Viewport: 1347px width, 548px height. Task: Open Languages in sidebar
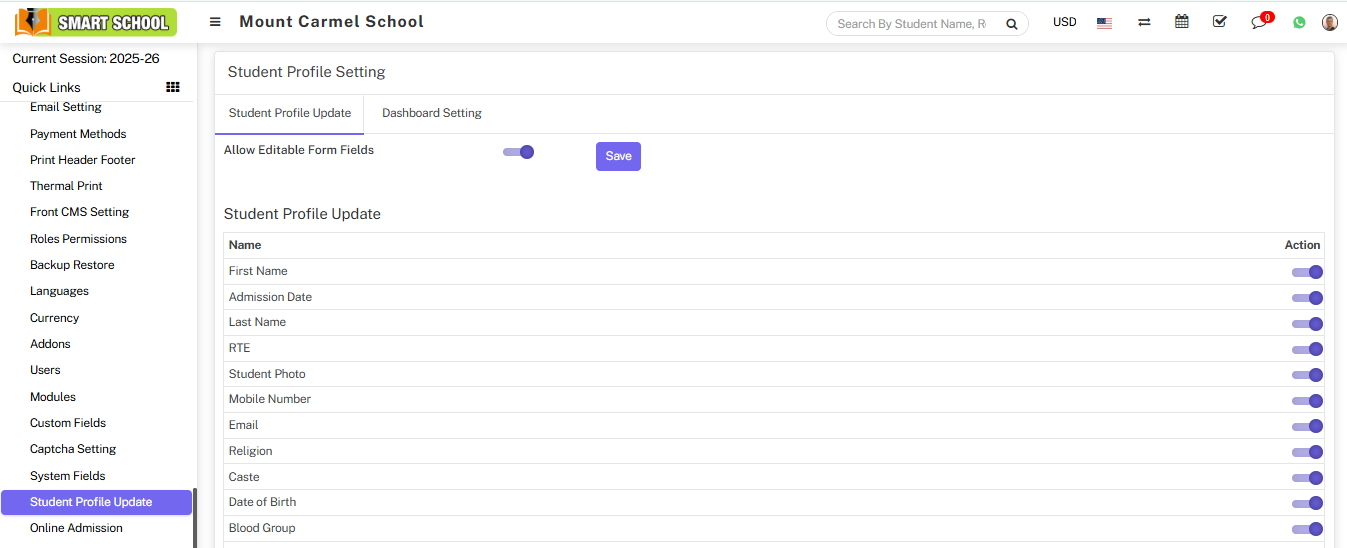click(59, 291)
